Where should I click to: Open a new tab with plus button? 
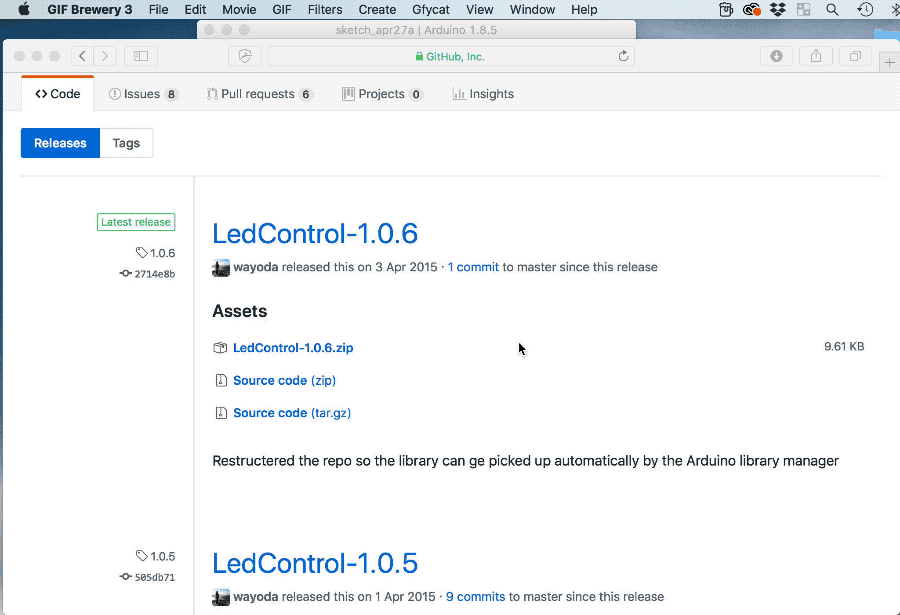coord(889,63)
